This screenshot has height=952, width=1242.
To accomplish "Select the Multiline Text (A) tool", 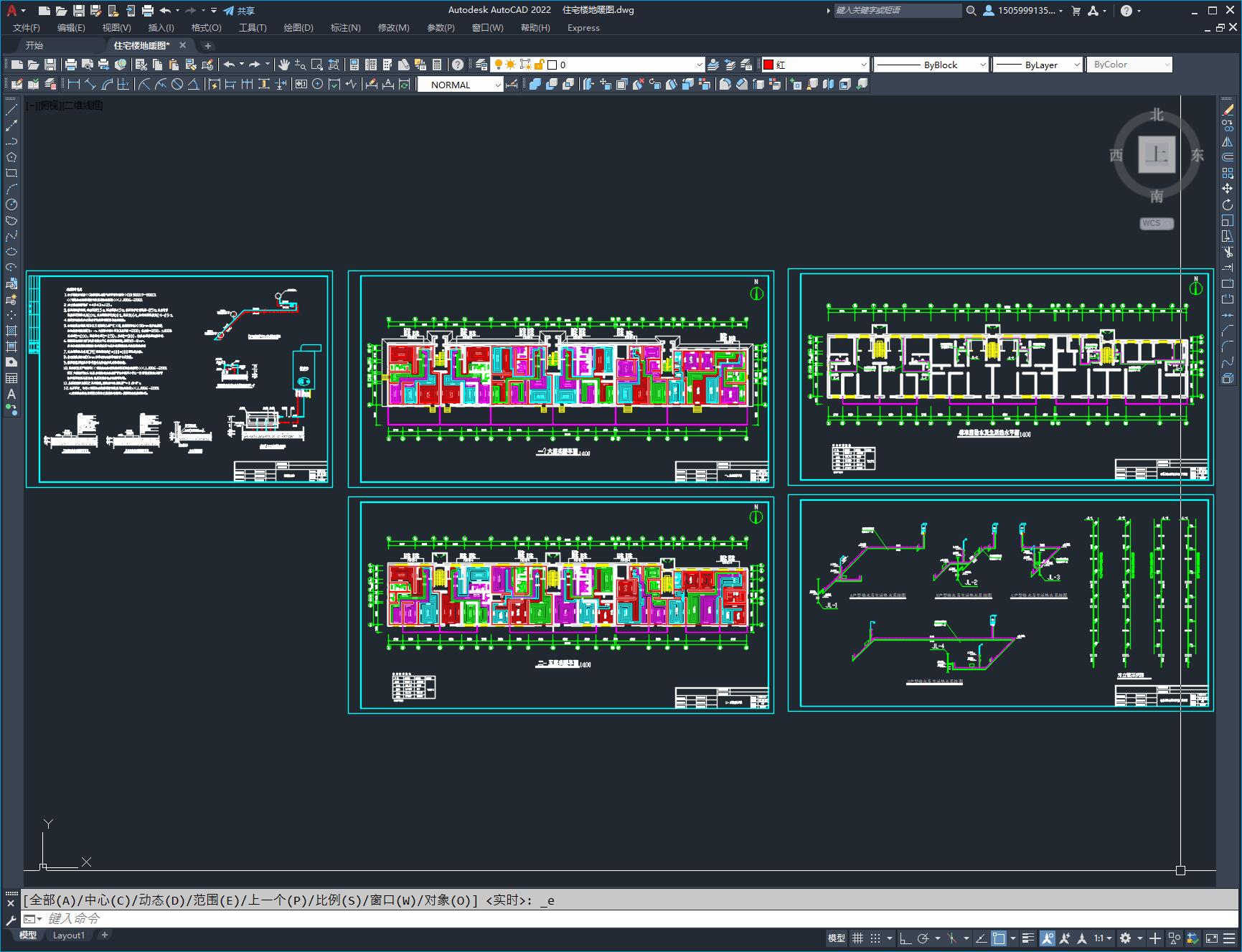I will coord(11,394).
